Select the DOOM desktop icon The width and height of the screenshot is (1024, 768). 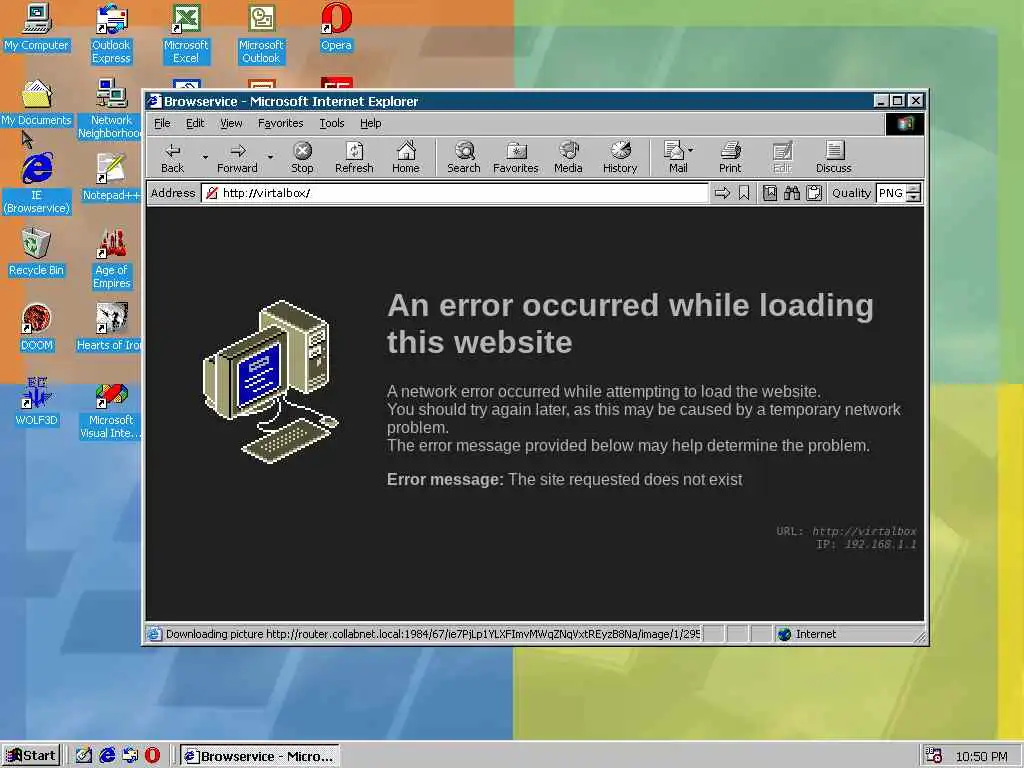(x=37, y=328)
